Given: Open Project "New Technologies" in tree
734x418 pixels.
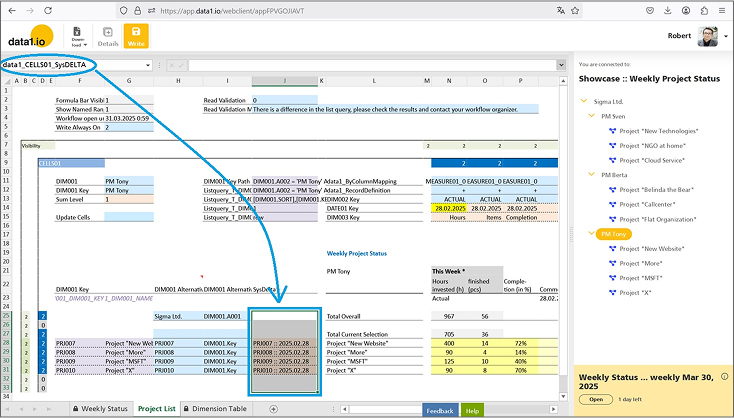Looking at the screenshot, I should [x=659, y=131].
